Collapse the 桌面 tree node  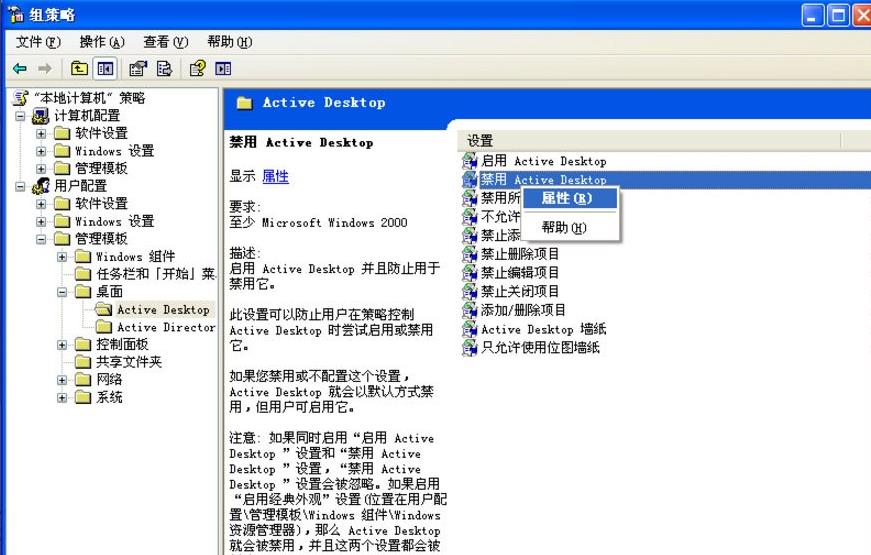pos(62,292)
